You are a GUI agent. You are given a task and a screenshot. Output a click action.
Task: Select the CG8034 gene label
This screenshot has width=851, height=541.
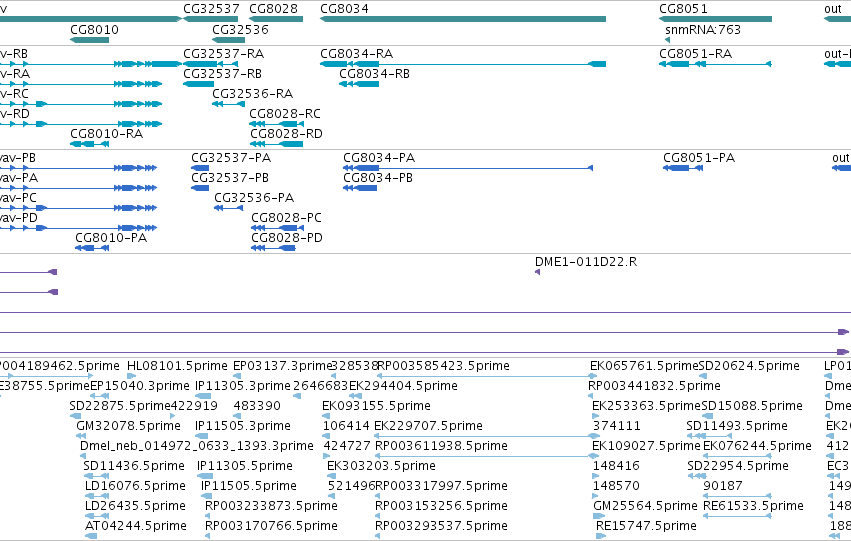point(345,9)
